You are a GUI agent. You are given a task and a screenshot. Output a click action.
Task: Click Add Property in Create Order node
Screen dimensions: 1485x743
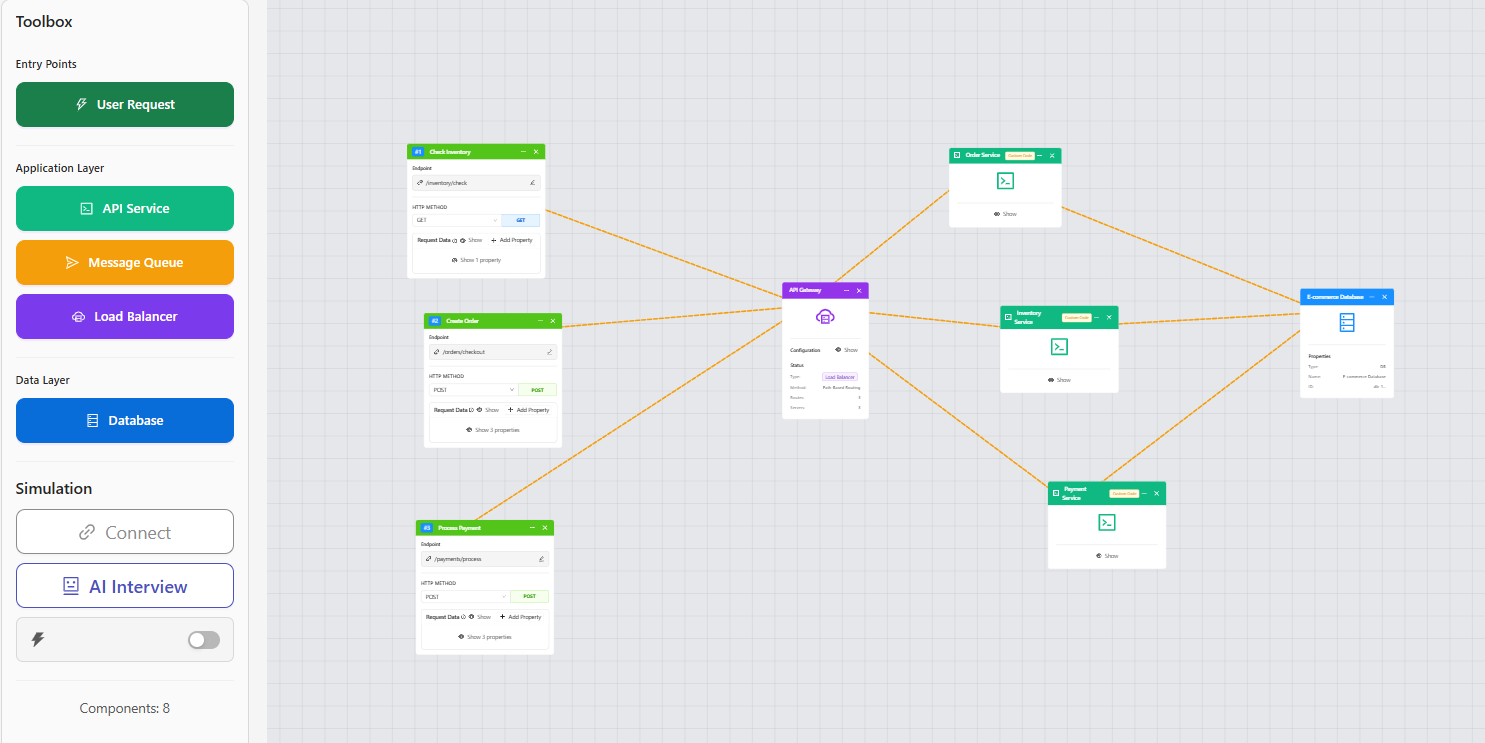(x=529, y=410)
